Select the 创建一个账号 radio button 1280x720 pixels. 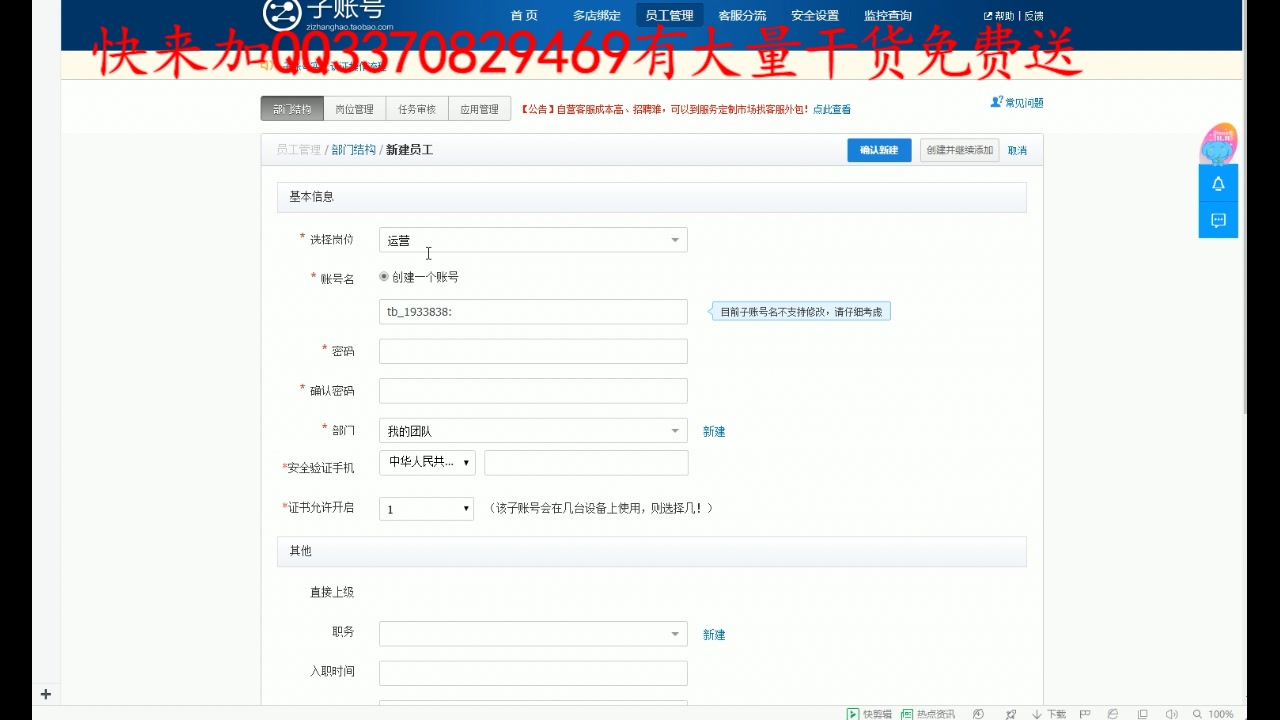click(383, 276)
